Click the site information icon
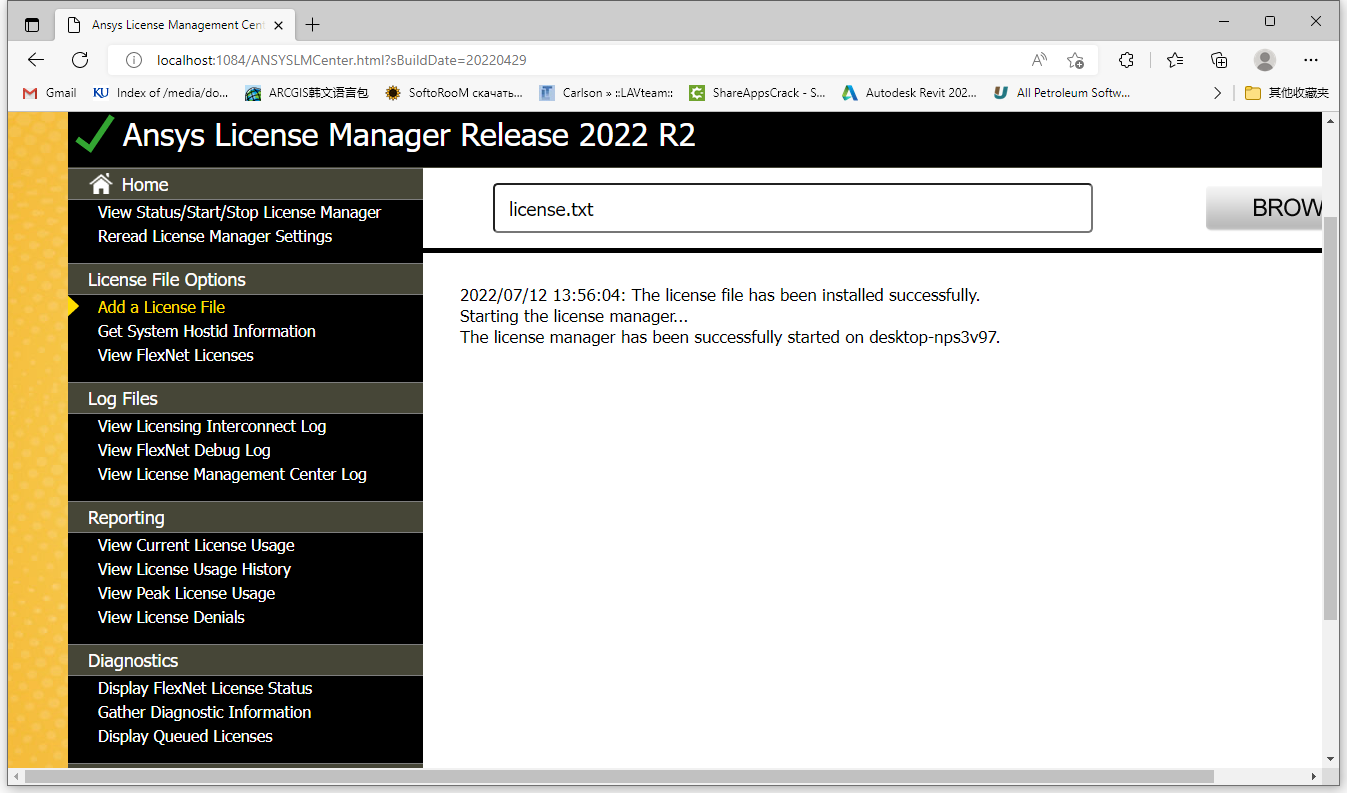Screen dimensions: 1347x793 (134, 60)
